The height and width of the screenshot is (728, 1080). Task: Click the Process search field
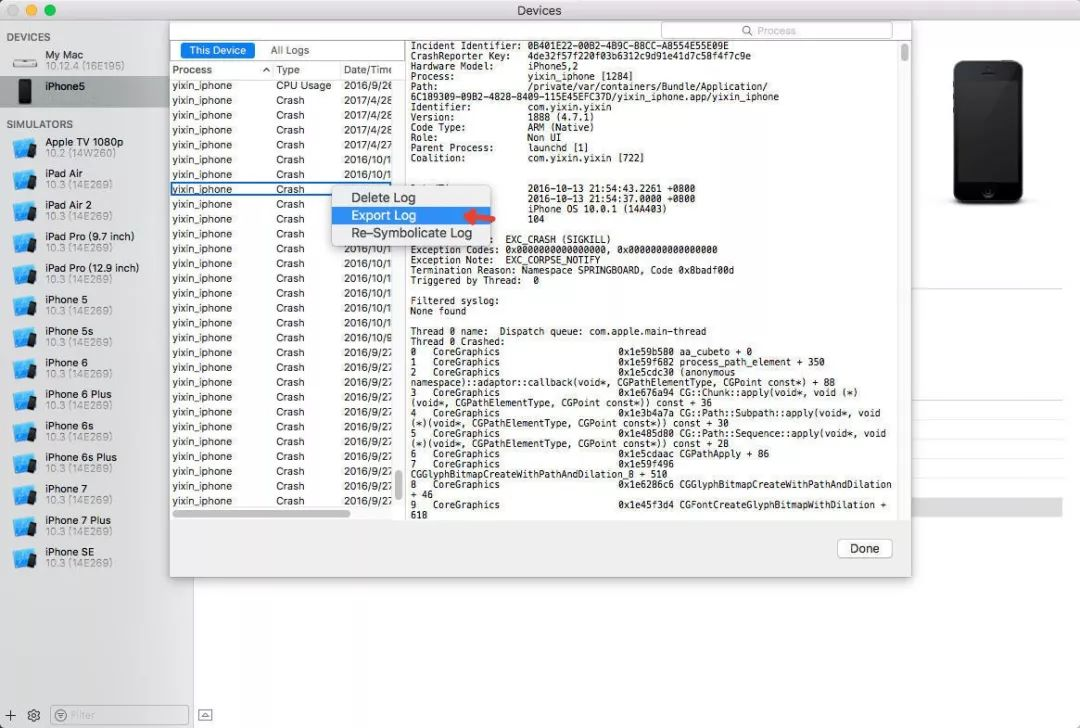(x=776, y=30)
